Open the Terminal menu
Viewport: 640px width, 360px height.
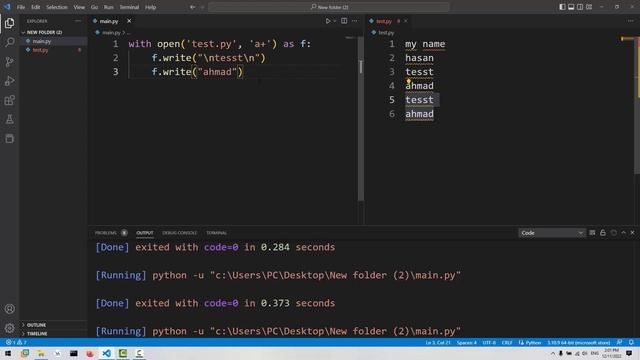coord(129,7)
